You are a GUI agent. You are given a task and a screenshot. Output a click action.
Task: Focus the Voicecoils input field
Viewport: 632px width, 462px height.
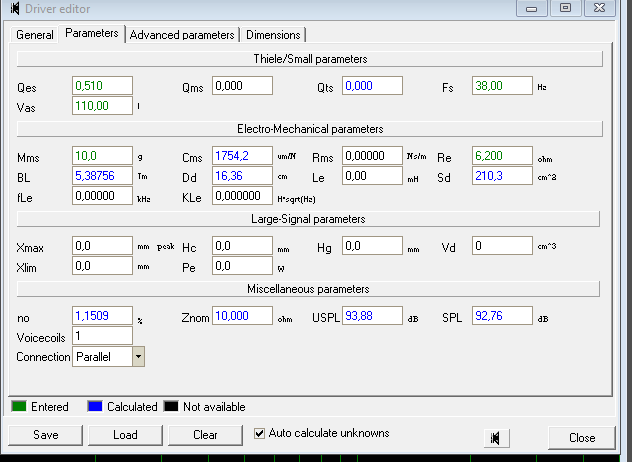tap(102, 336)
